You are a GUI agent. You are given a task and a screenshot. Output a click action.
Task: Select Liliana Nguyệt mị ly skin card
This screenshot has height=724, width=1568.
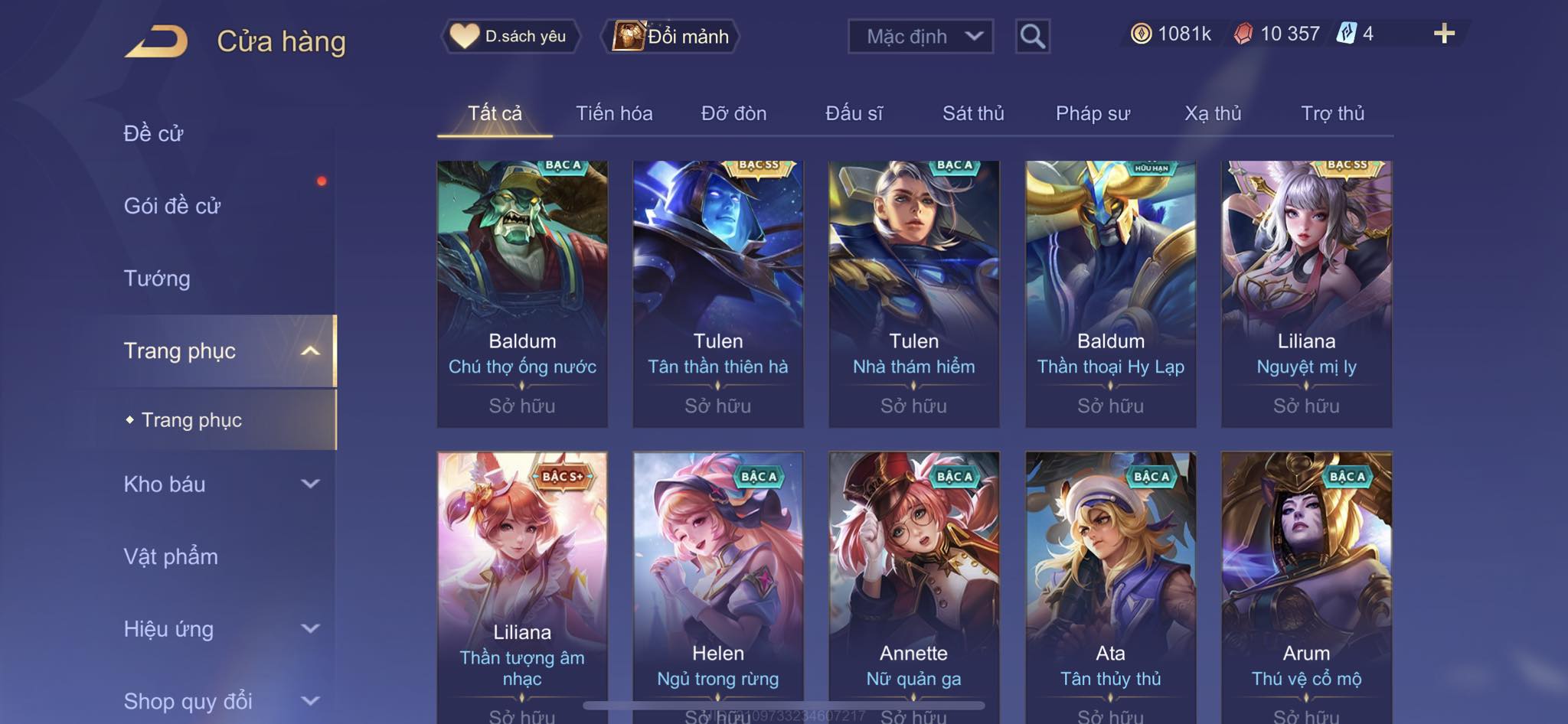click(1306, 294)
